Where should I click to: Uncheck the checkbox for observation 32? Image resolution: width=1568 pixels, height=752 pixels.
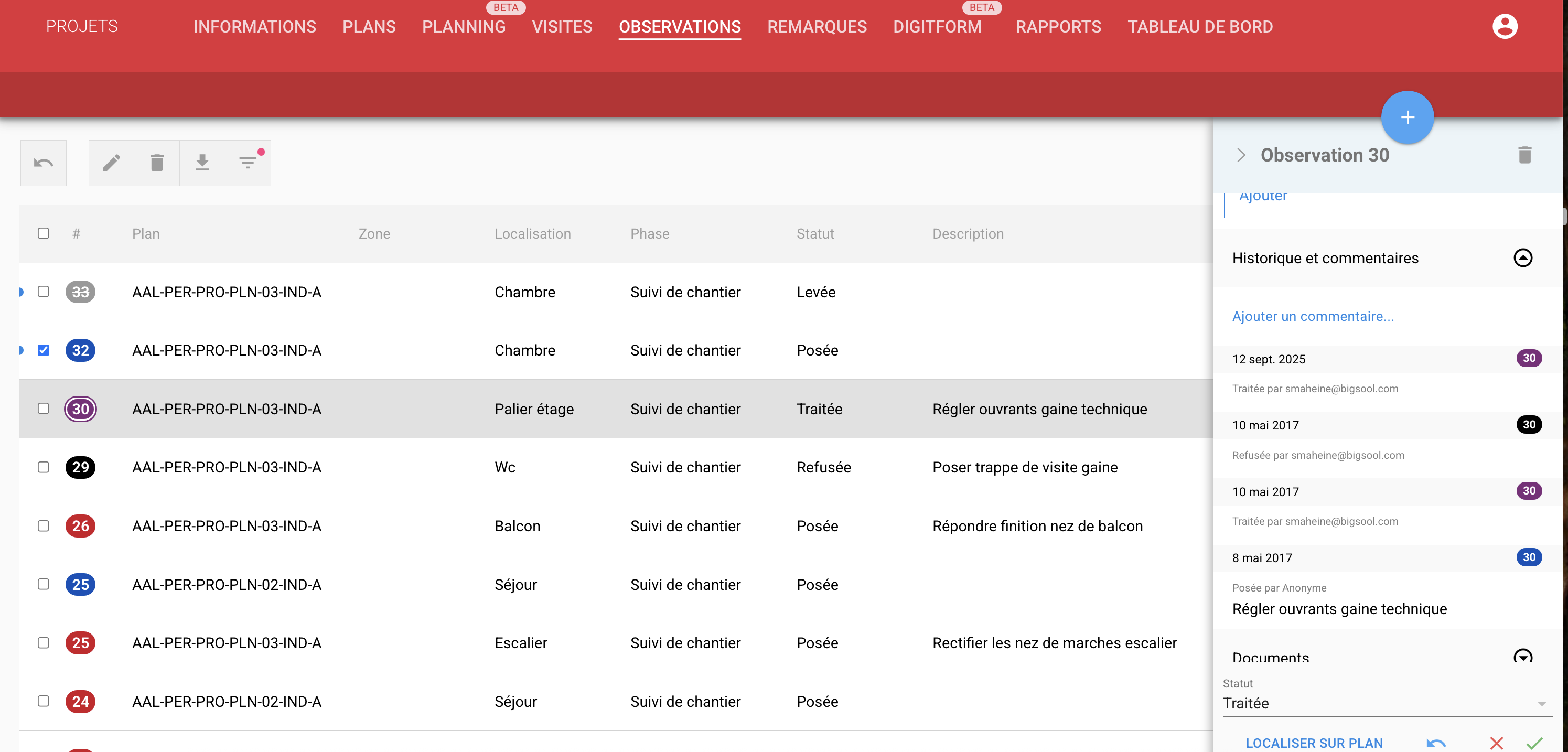click(x=43, y=350)
